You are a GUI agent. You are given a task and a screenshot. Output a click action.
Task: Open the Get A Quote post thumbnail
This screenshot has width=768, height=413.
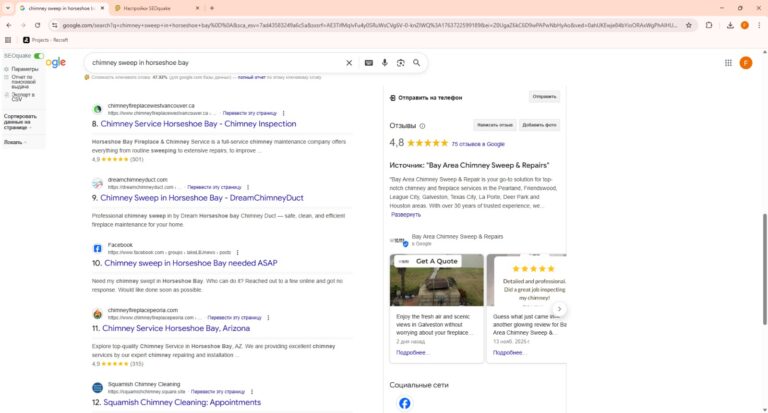point(436,281)
